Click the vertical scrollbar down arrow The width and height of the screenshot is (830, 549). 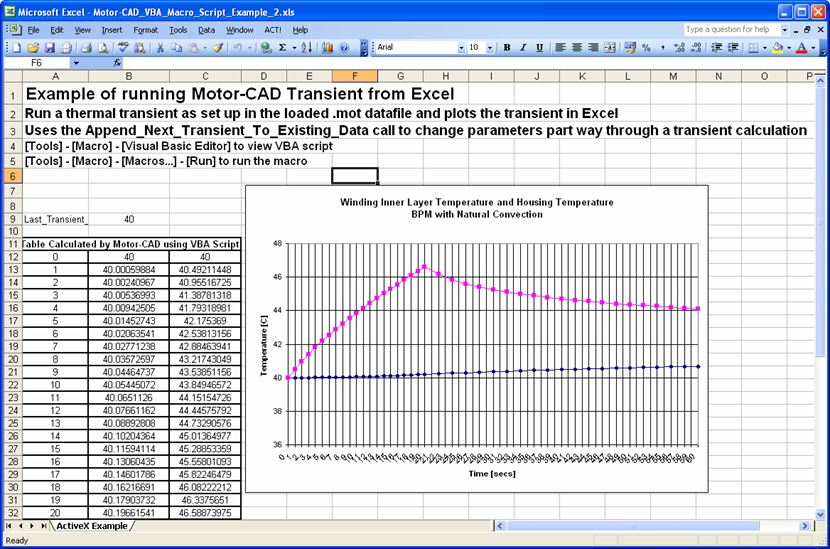click(x=820, y=514)
